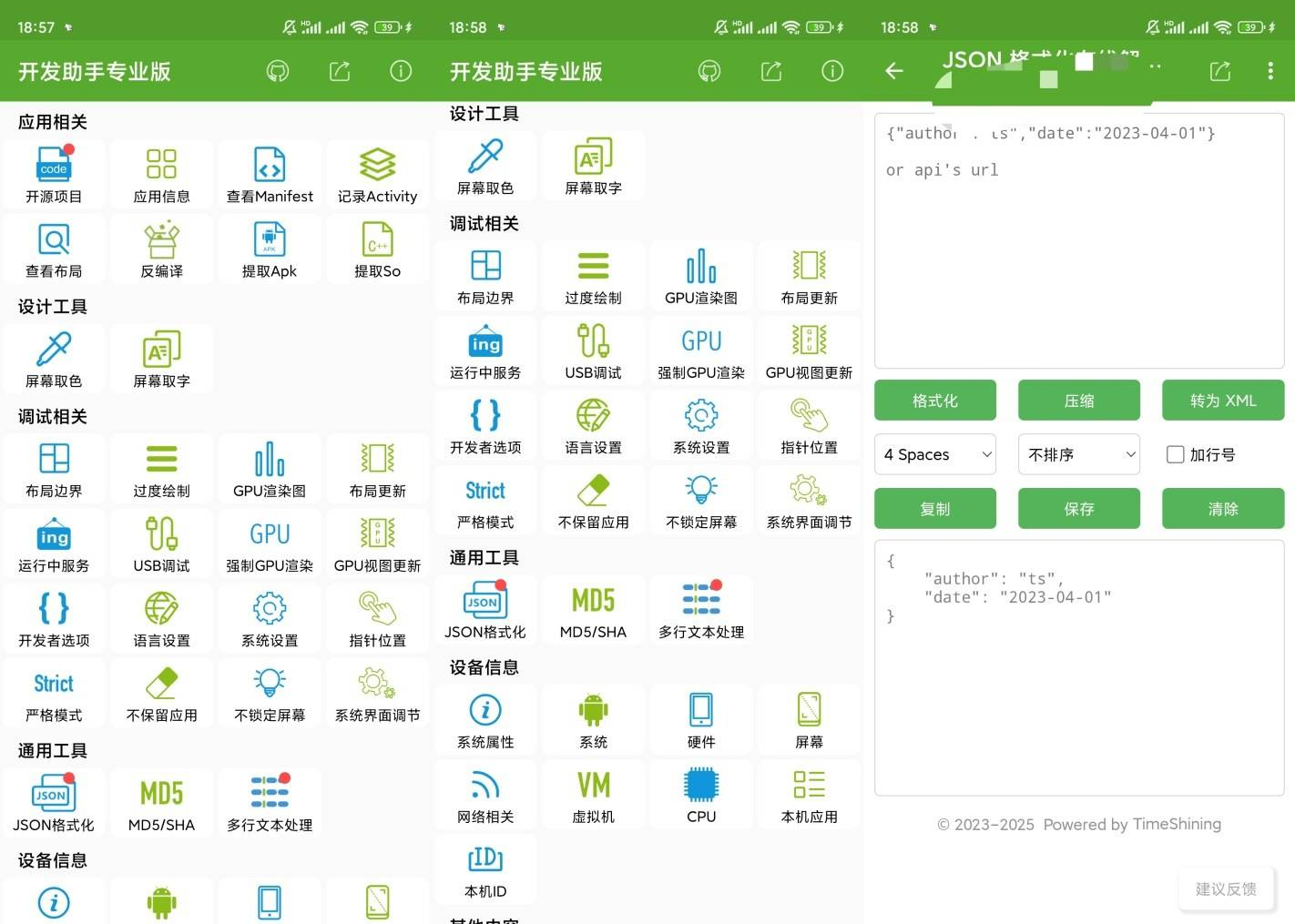Screen dimensions: 1295x924
Task: Tap the 建议反馈 feedback button
Action: 1226,889
